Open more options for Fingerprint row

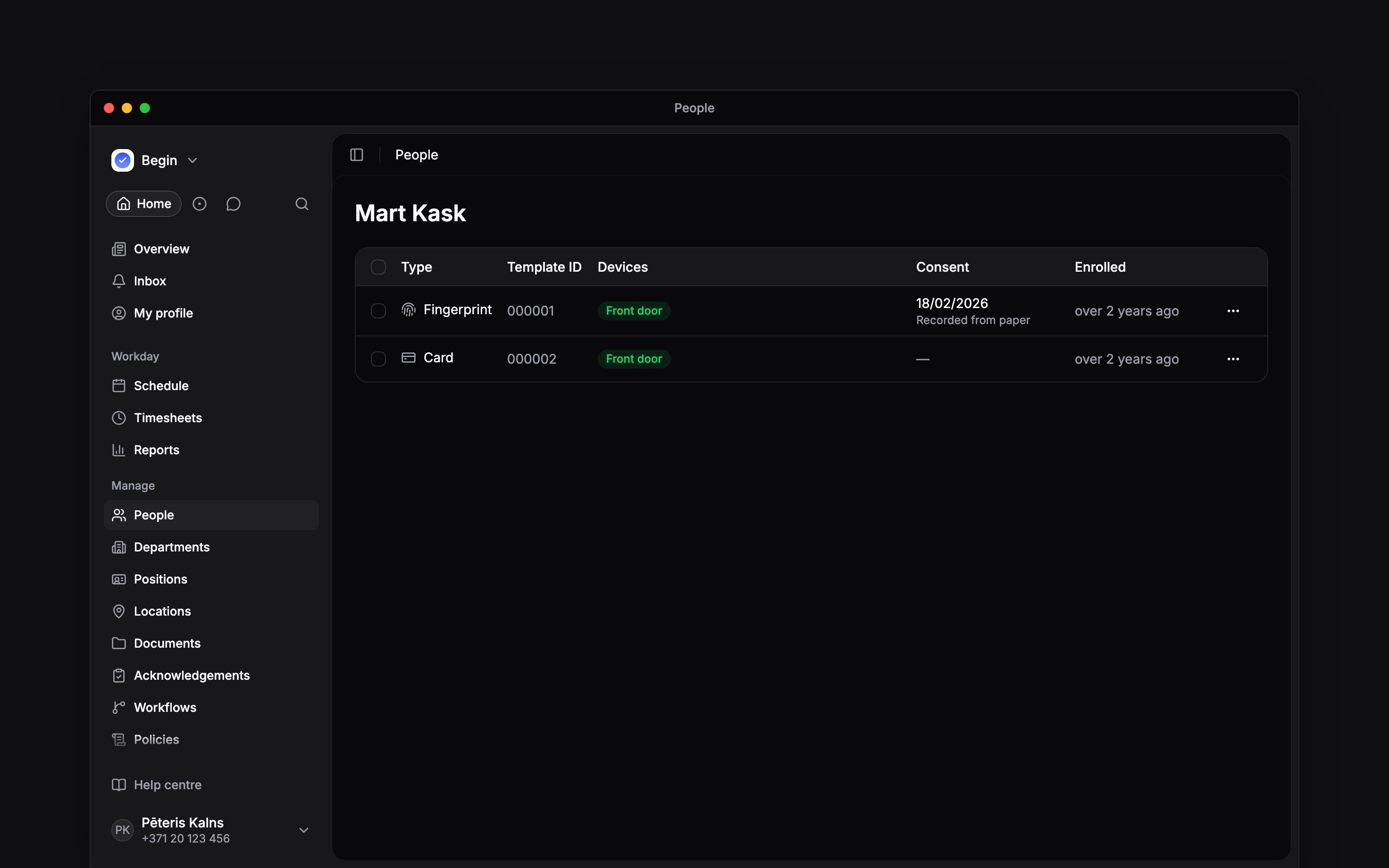pos(1233,310)
